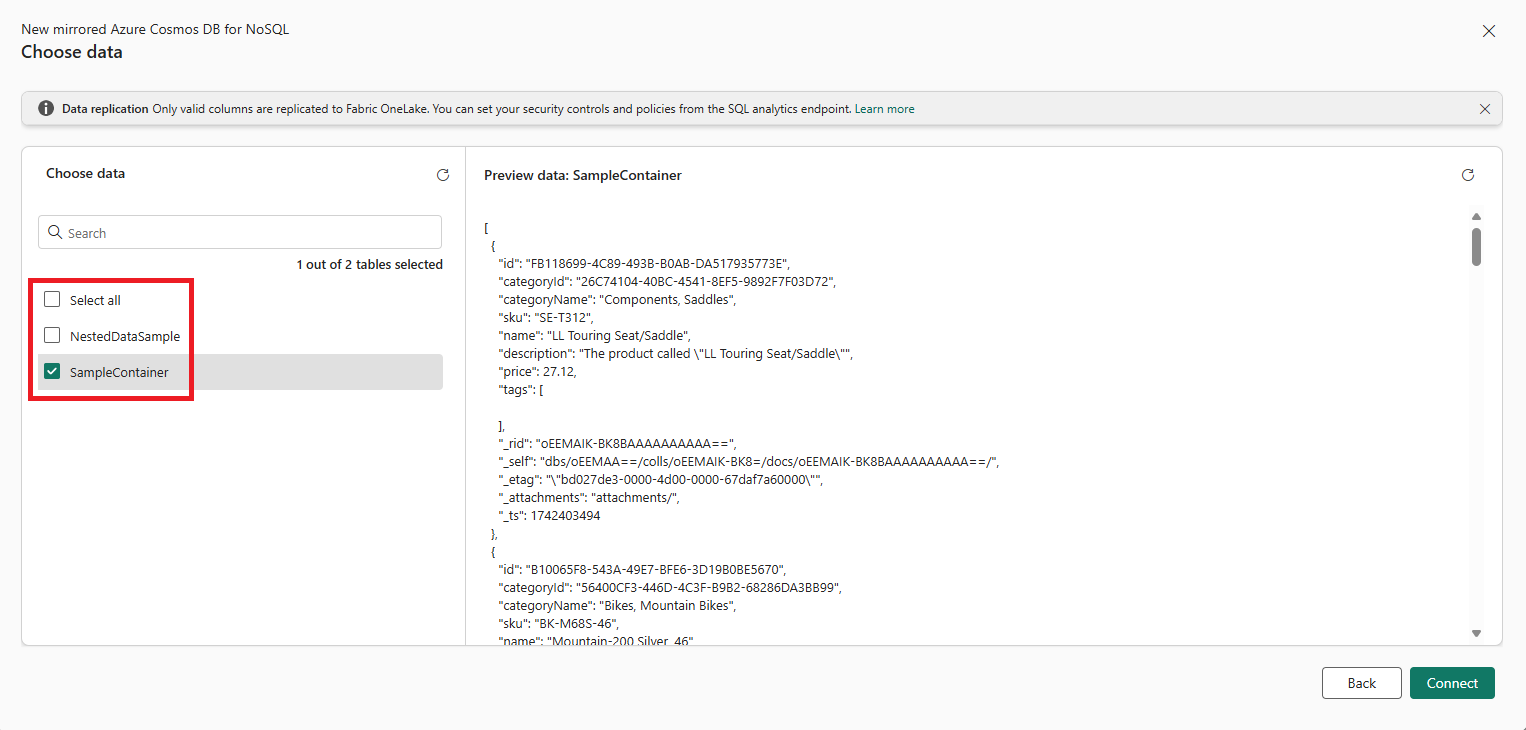Refresh the Choose data table list
The image size is (1526, 730).
tap(443, 175)
